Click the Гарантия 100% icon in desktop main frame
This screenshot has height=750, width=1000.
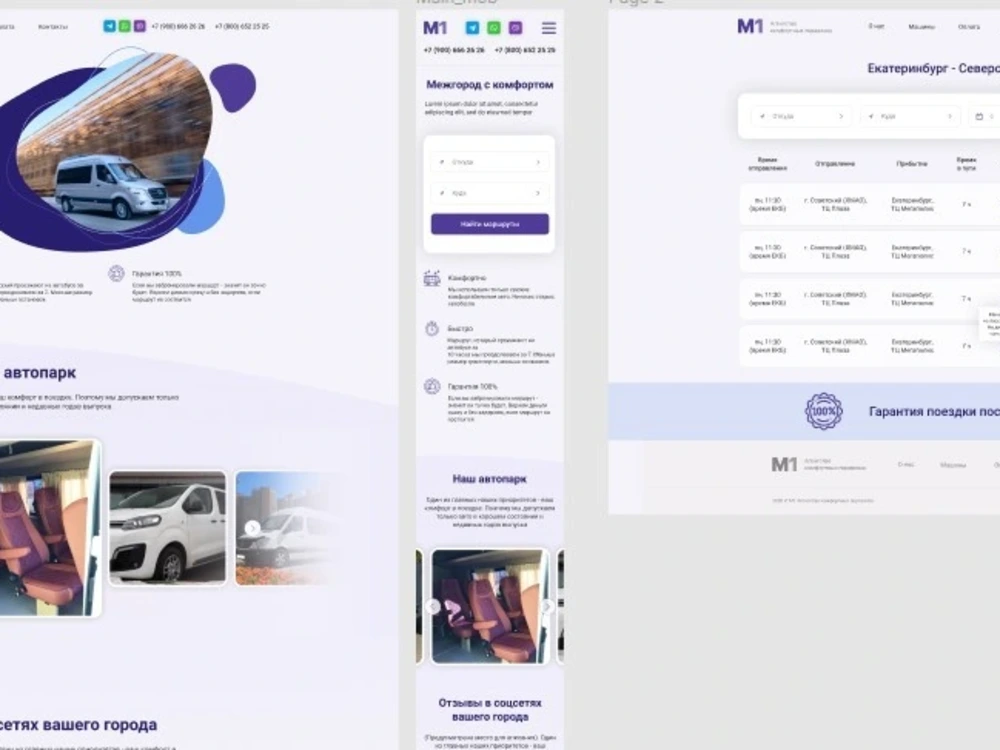click(116, 274)
